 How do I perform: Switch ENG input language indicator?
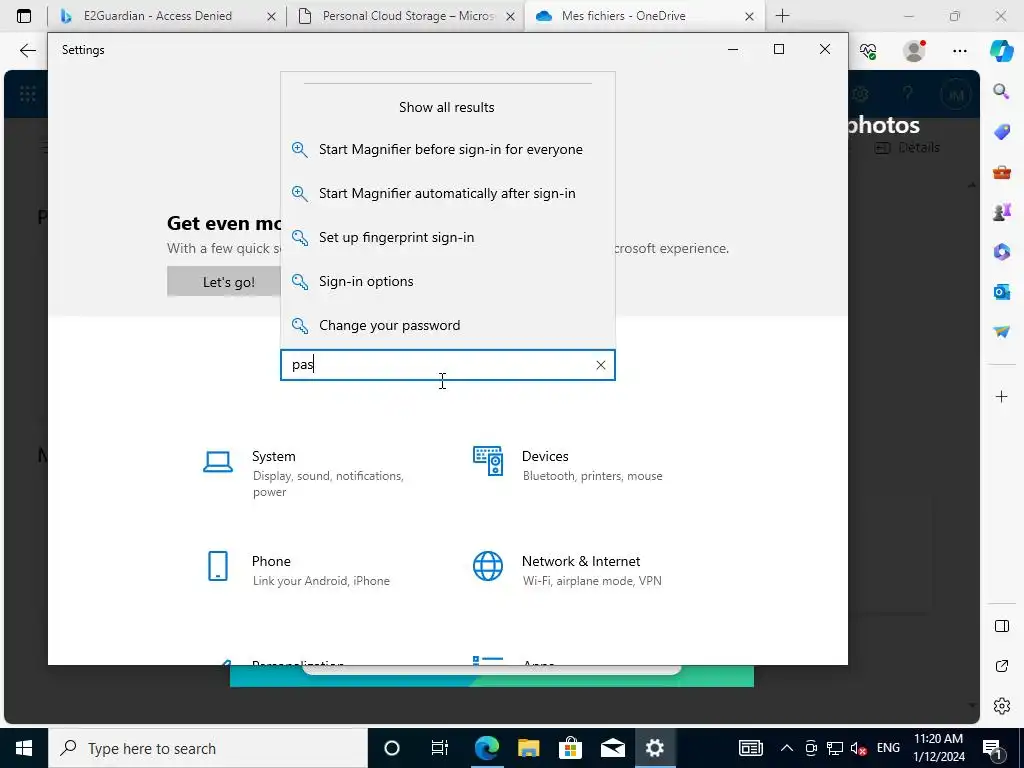pos(888,748)
